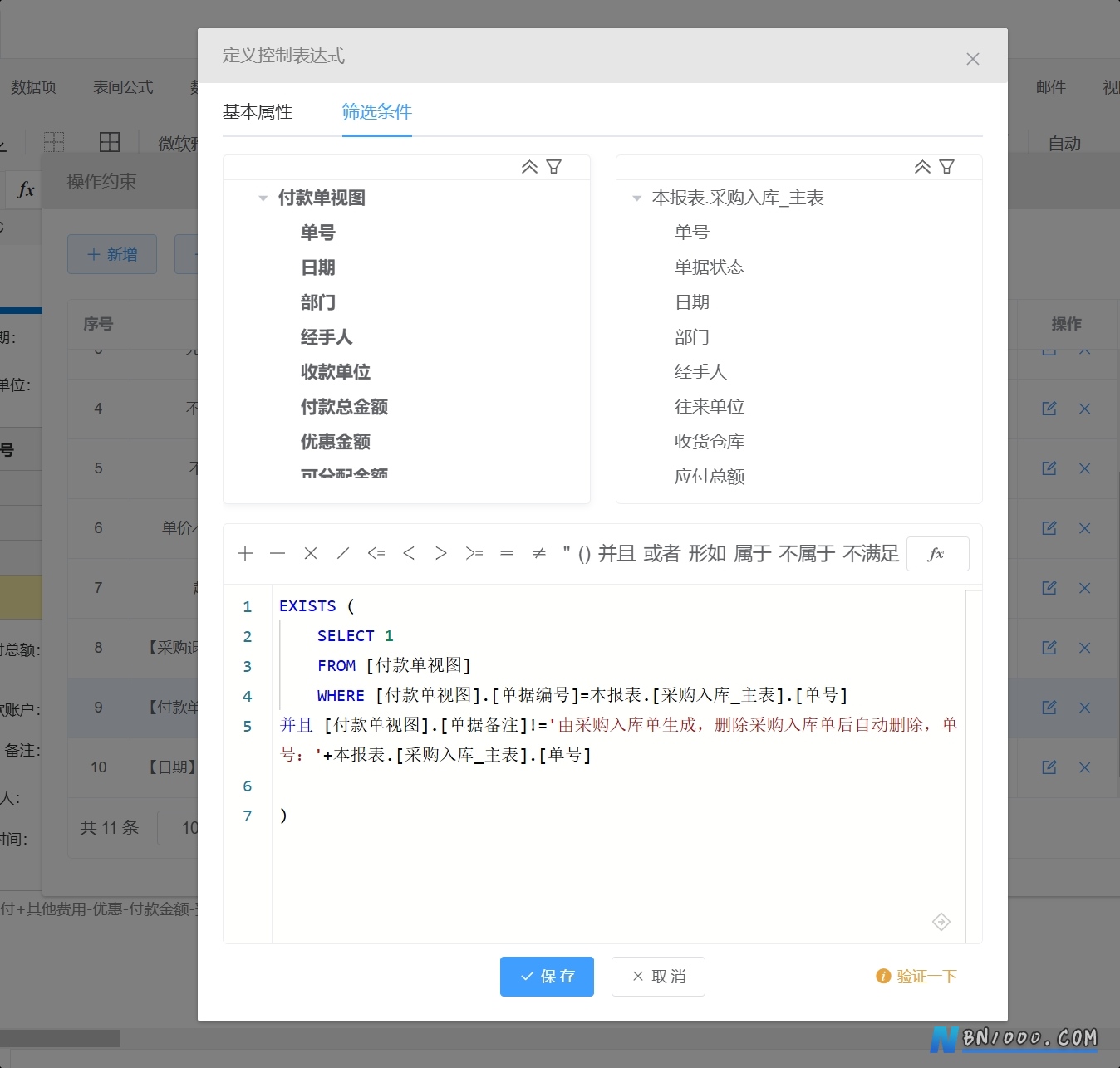This screenshot has width=1120, height=1068.
Task: Cancel the dialog with 取消
Action: 658,977
